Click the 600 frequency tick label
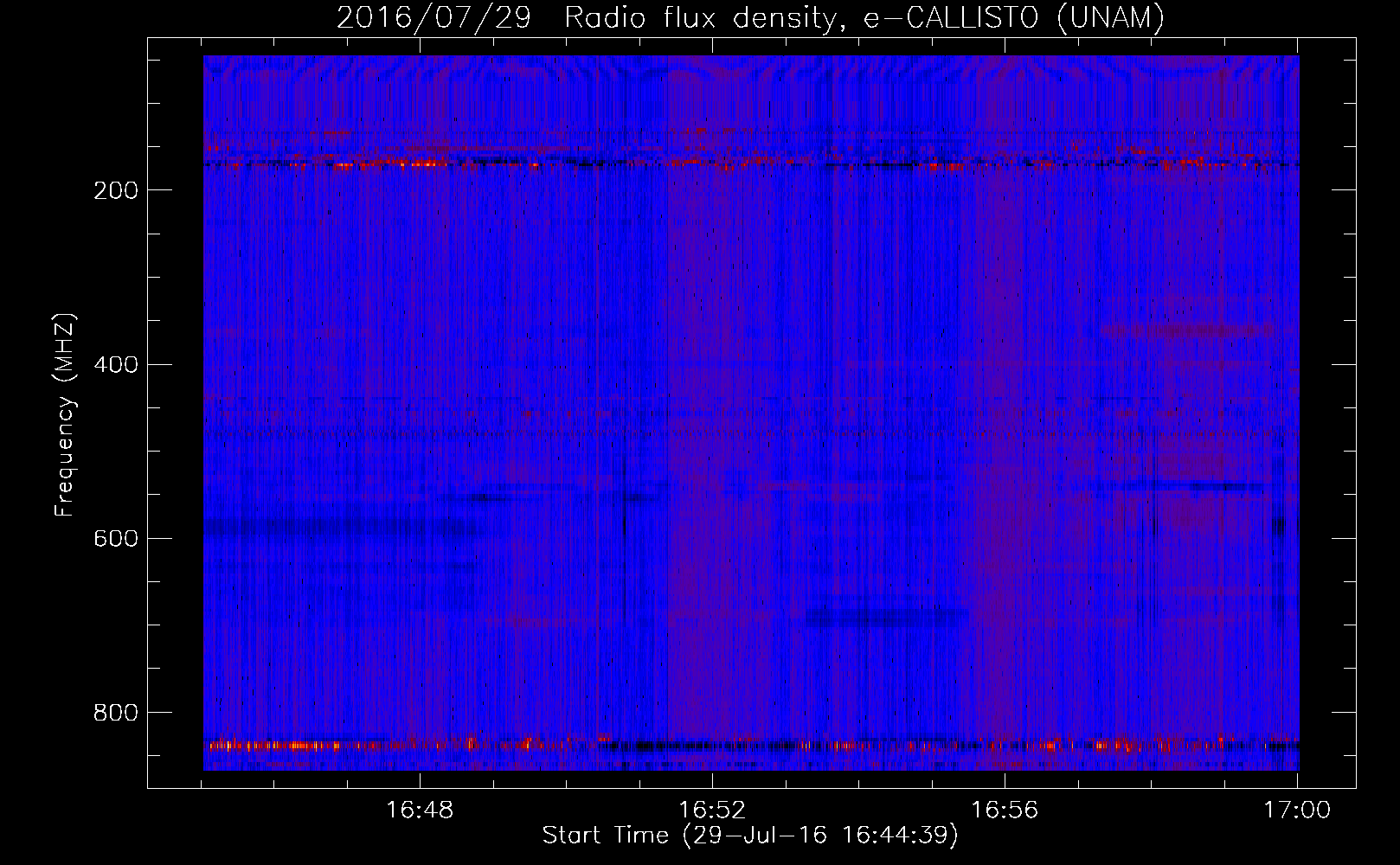This screenshot has width=1400, height=865. 116,538
